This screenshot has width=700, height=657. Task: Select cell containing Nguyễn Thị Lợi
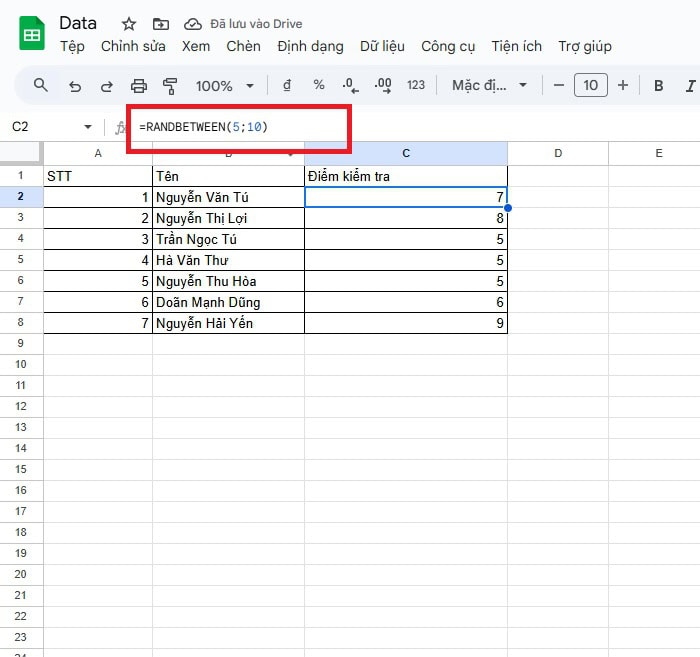tap(228, 218)
